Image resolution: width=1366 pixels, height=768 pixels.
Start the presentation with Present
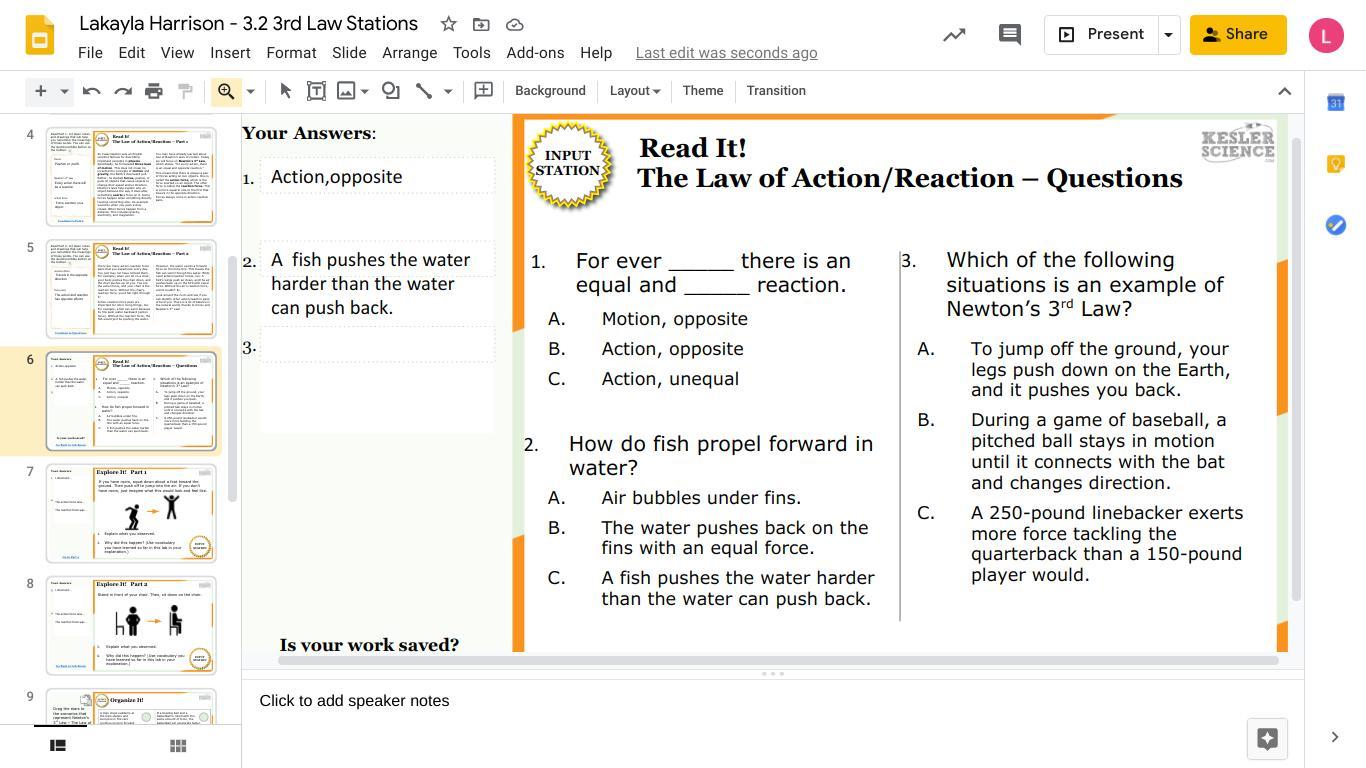pos(1101,35)
